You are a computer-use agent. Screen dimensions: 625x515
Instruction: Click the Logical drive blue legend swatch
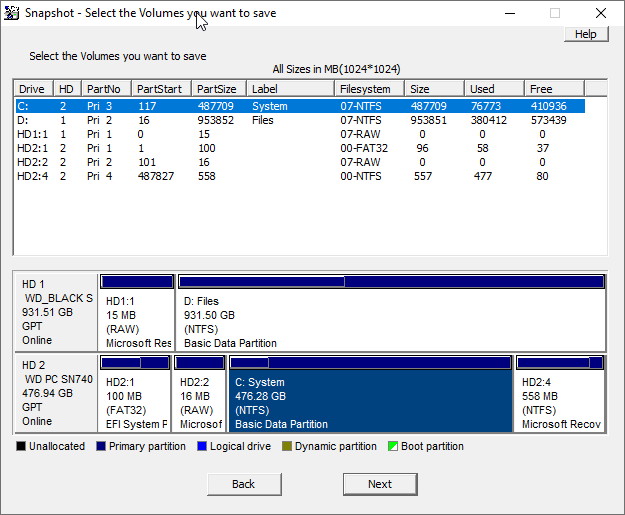click(202, 446)
